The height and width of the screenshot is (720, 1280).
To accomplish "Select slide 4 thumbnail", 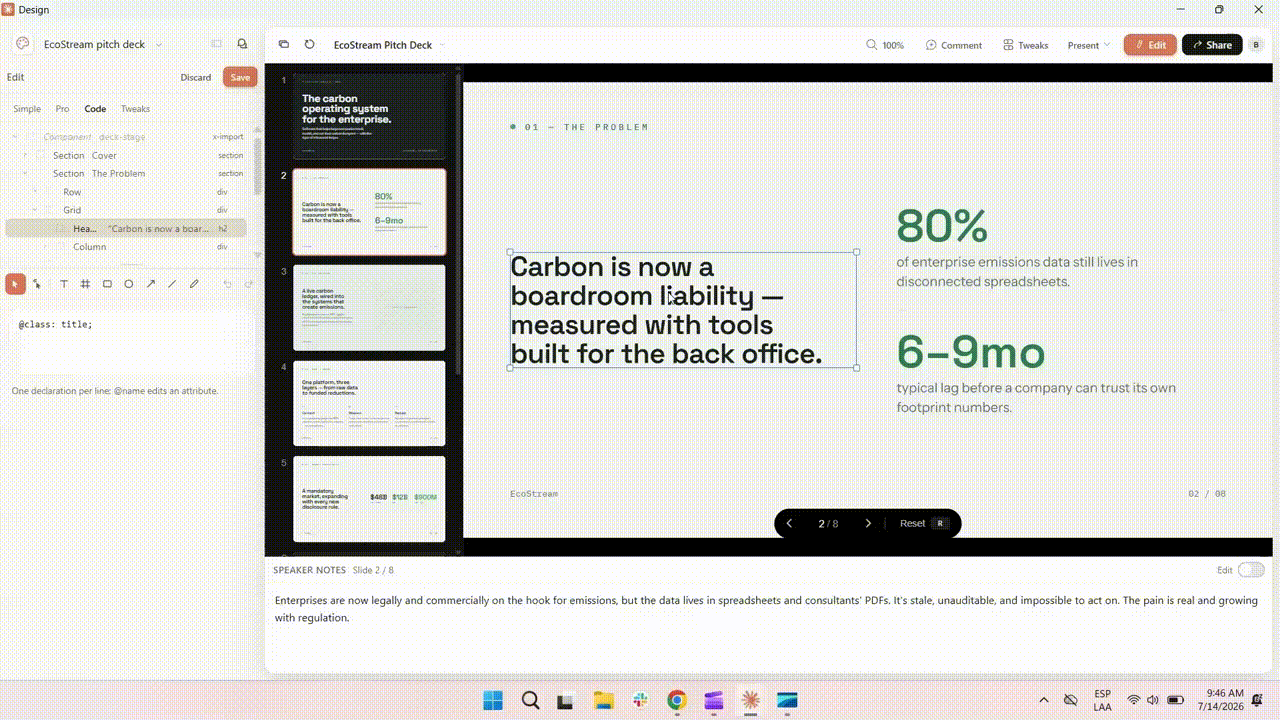I will tap(369, 403).
